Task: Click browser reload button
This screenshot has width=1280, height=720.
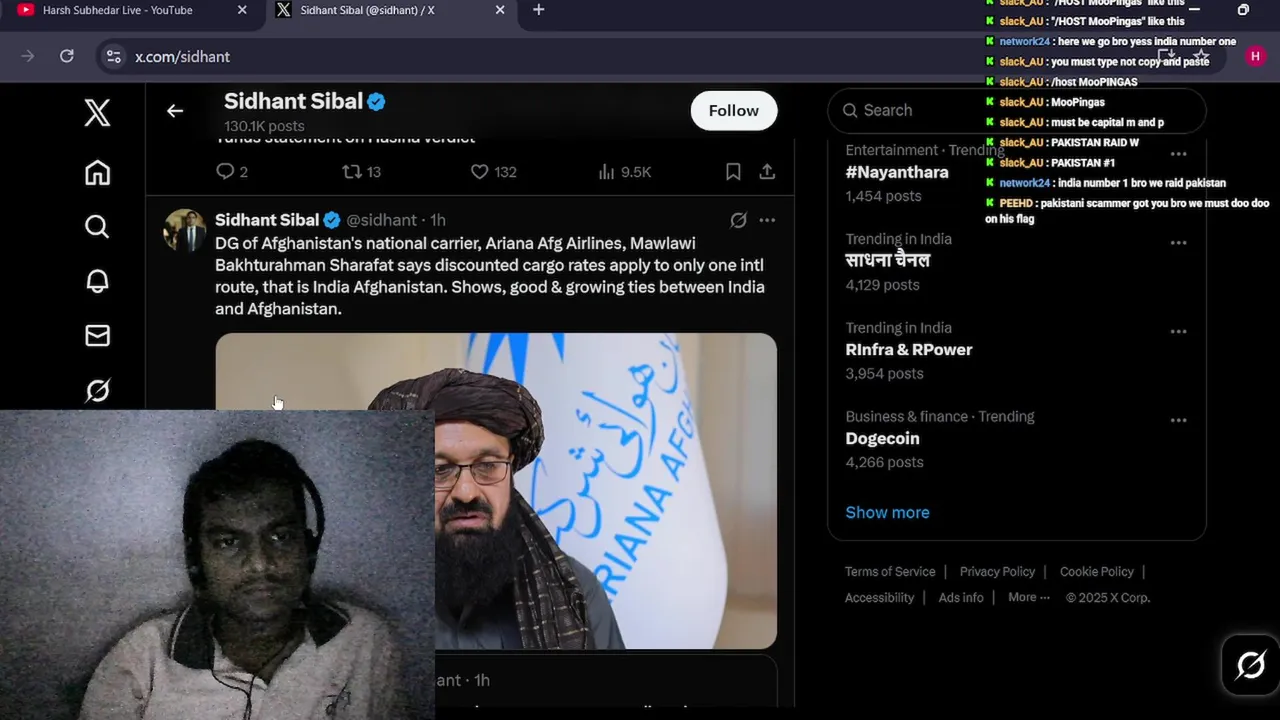Action: point(67,56)
